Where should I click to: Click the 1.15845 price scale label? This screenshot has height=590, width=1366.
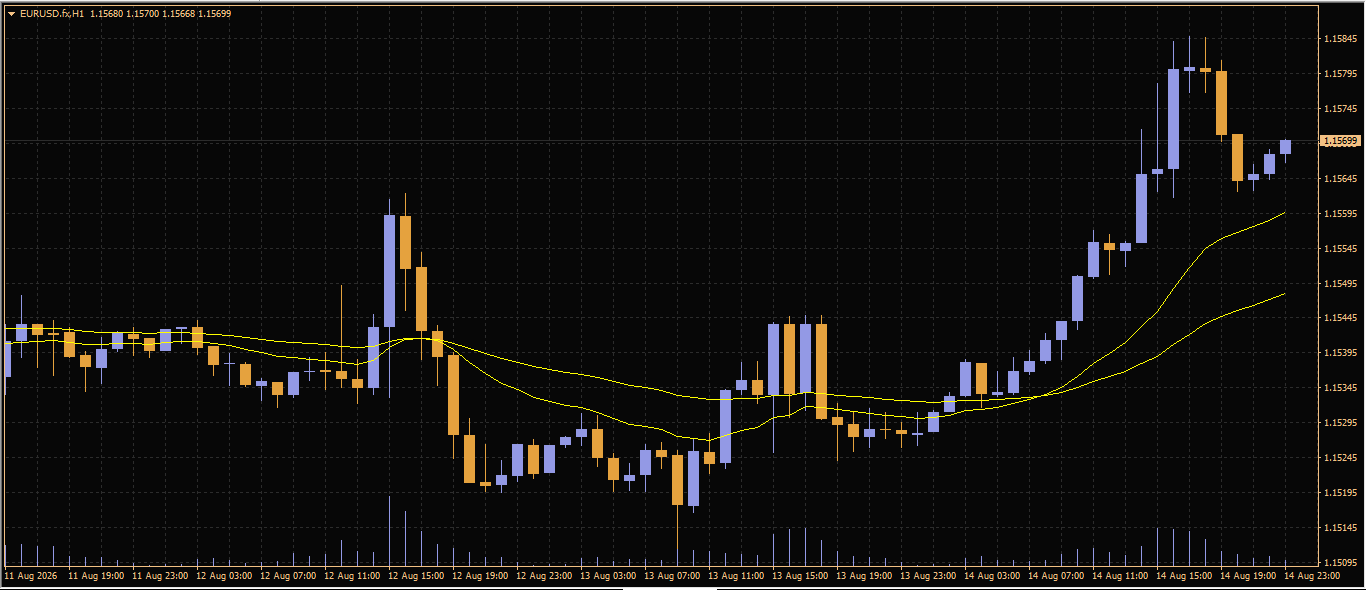(1340, 39)
